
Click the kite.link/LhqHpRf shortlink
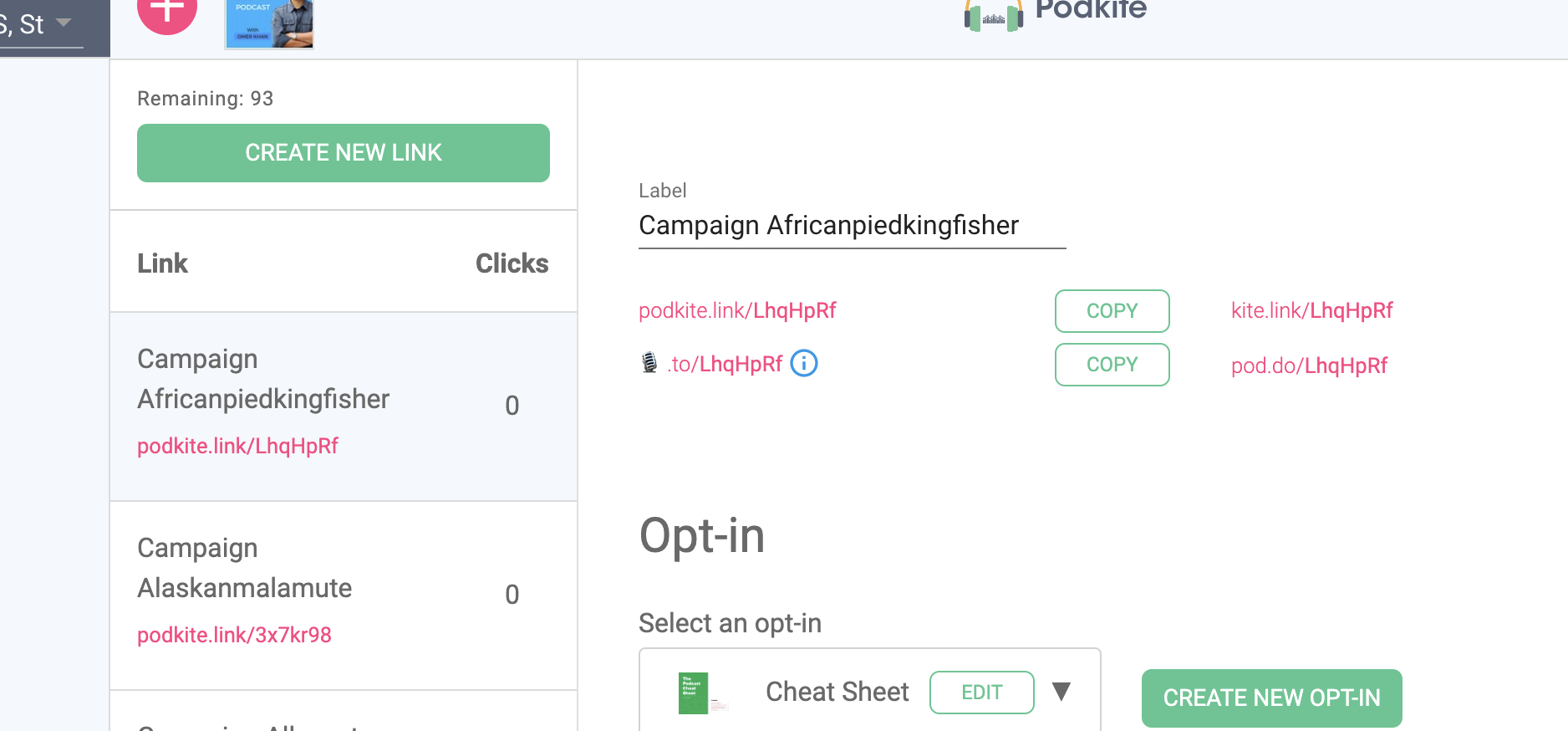1311,310
